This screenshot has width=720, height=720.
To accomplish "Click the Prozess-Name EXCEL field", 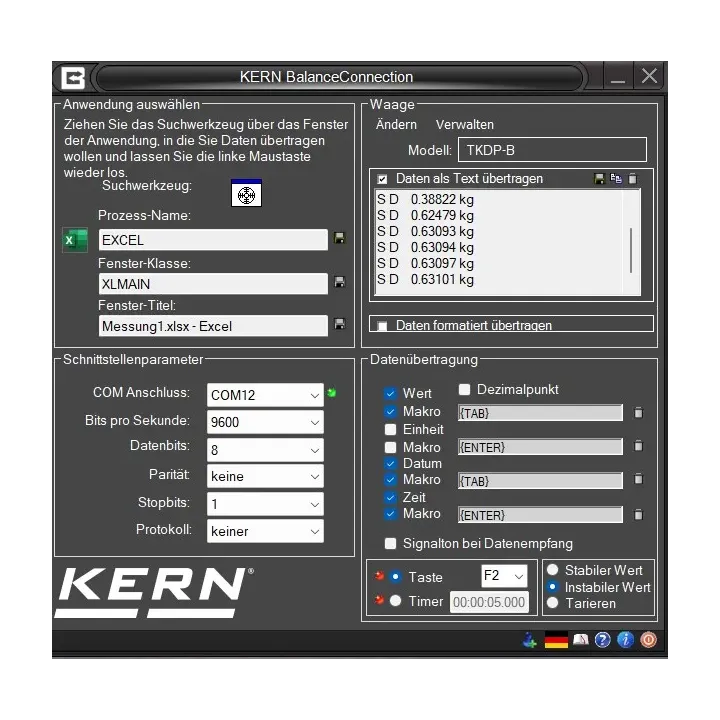I will click(x=213, y=240).
